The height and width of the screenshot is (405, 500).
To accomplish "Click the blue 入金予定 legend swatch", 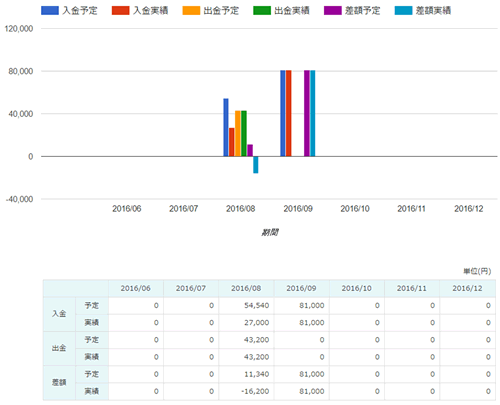I will point(50,10).
